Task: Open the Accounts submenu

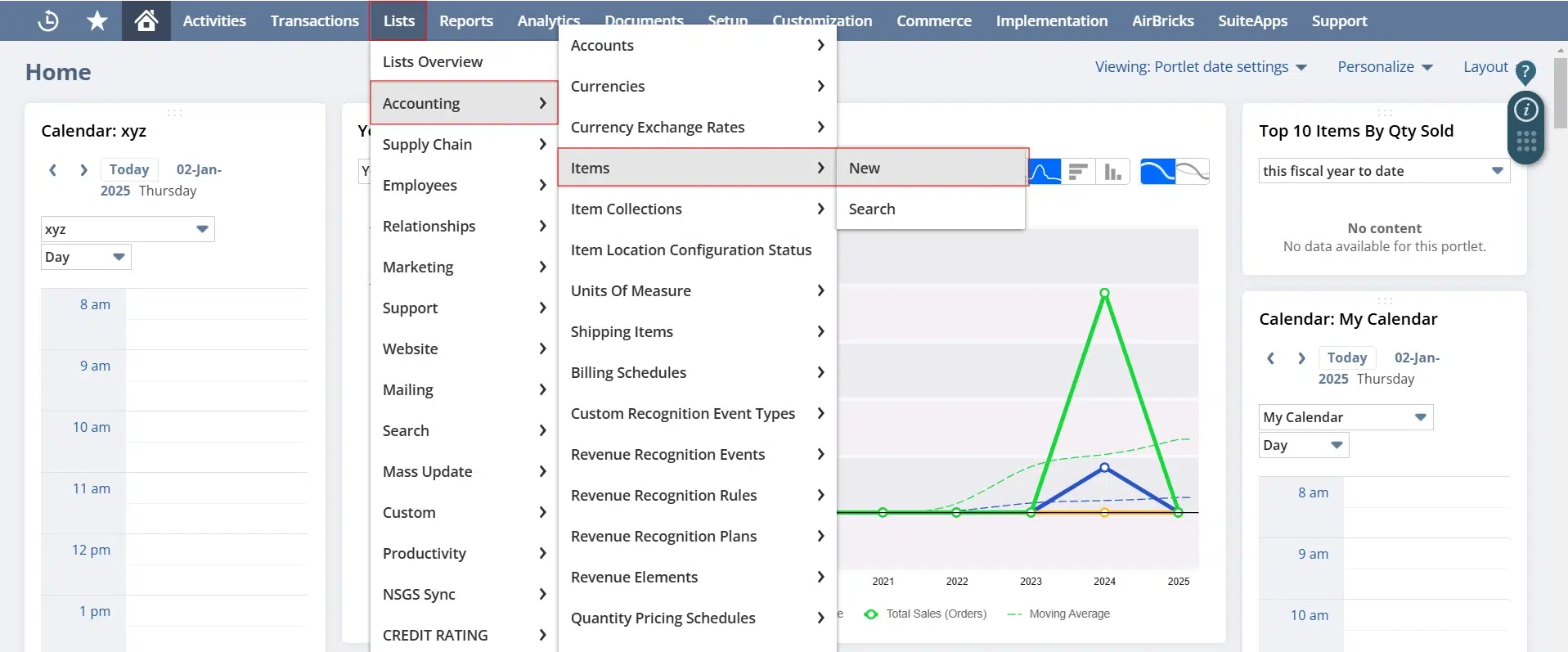Action: click(697, 45)
